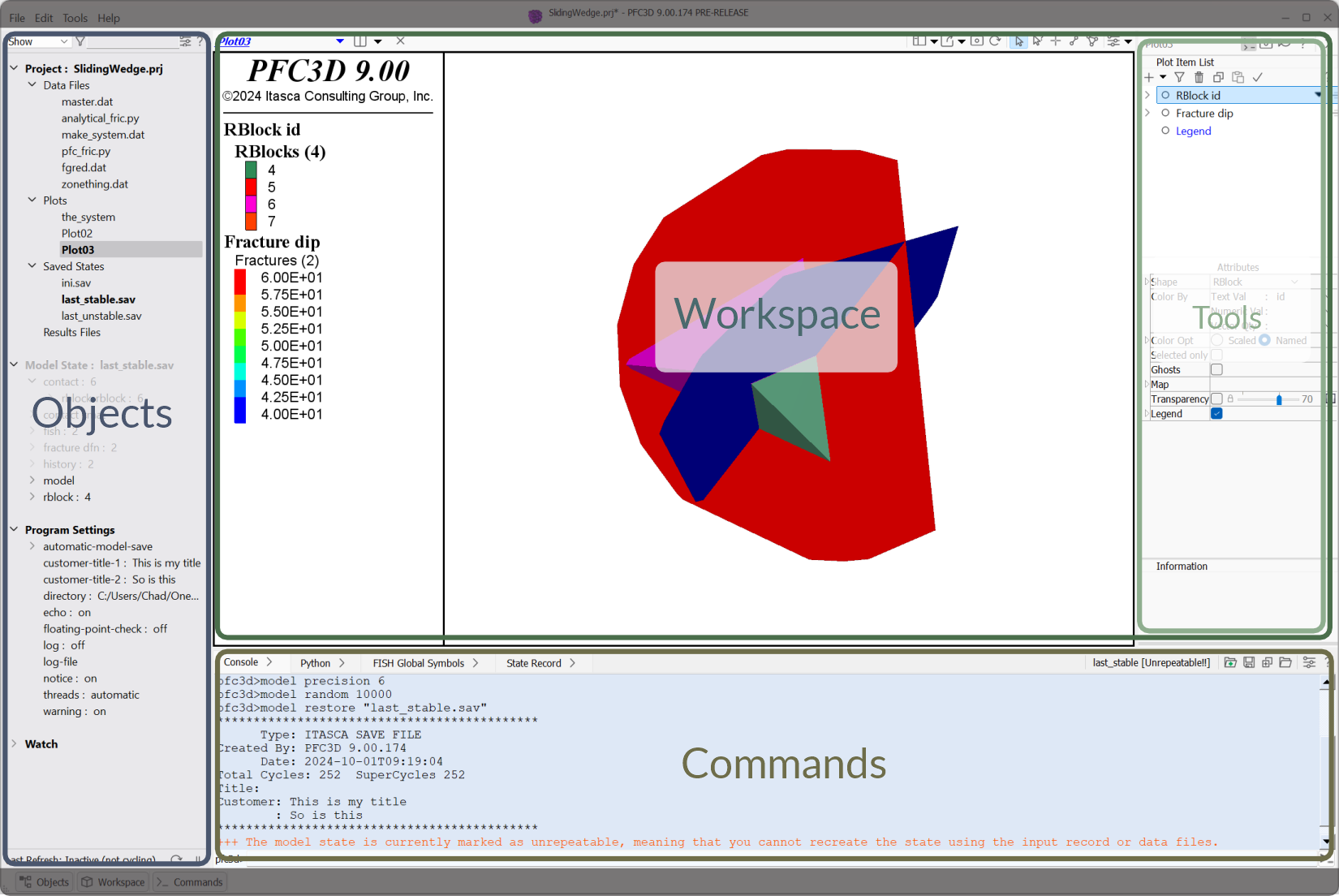This screenshot has width=1339, height=896.
Task: Toggle the Transparency checkbox
Action: click(x=1216, y=399)
